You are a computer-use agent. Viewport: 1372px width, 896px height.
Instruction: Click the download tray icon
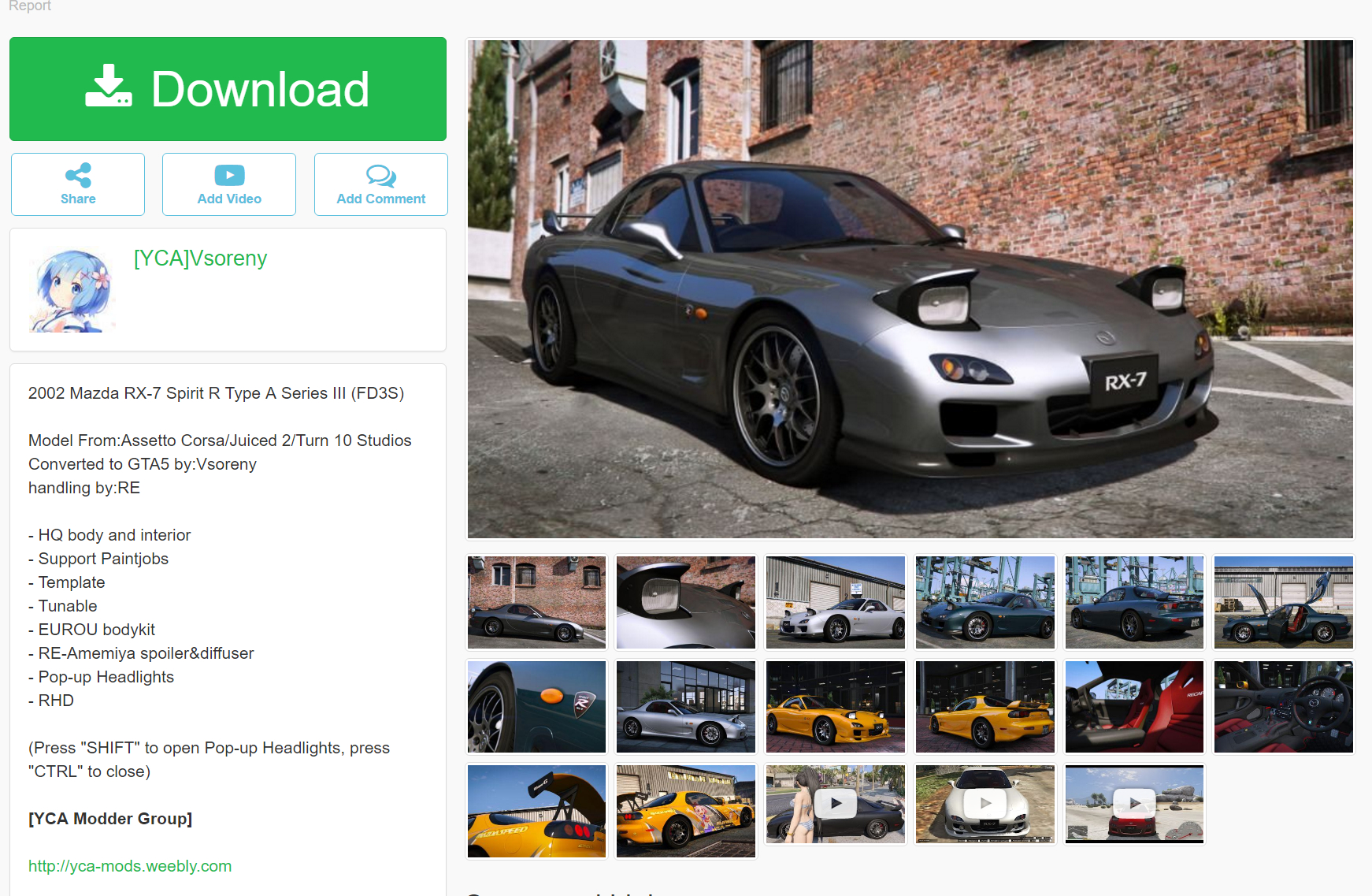pyautogui.click(x=109, y=86)
